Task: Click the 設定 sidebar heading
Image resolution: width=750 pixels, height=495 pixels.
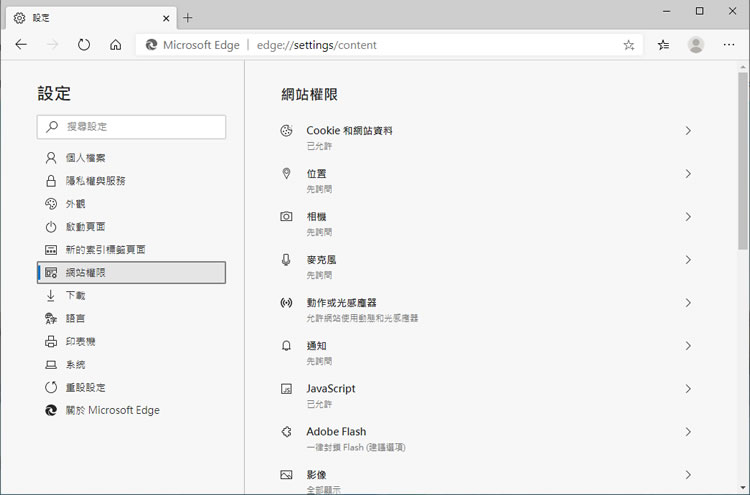Action: [54, 93]
